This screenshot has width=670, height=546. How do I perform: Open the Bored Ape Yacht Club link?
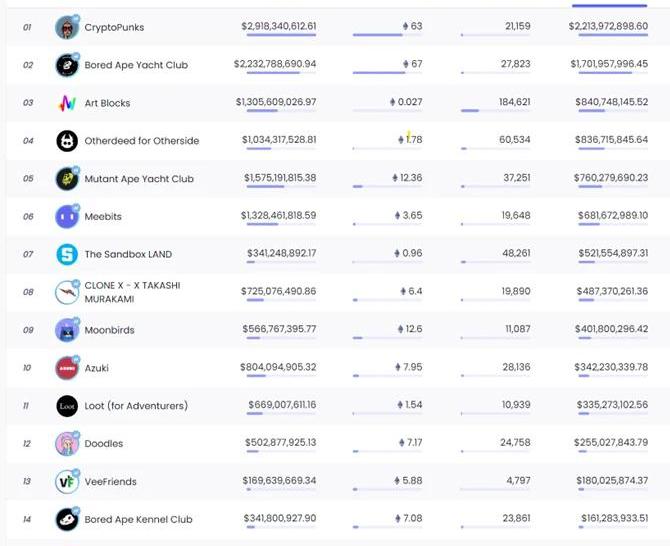pyautogui.click(x=136, y=65)
